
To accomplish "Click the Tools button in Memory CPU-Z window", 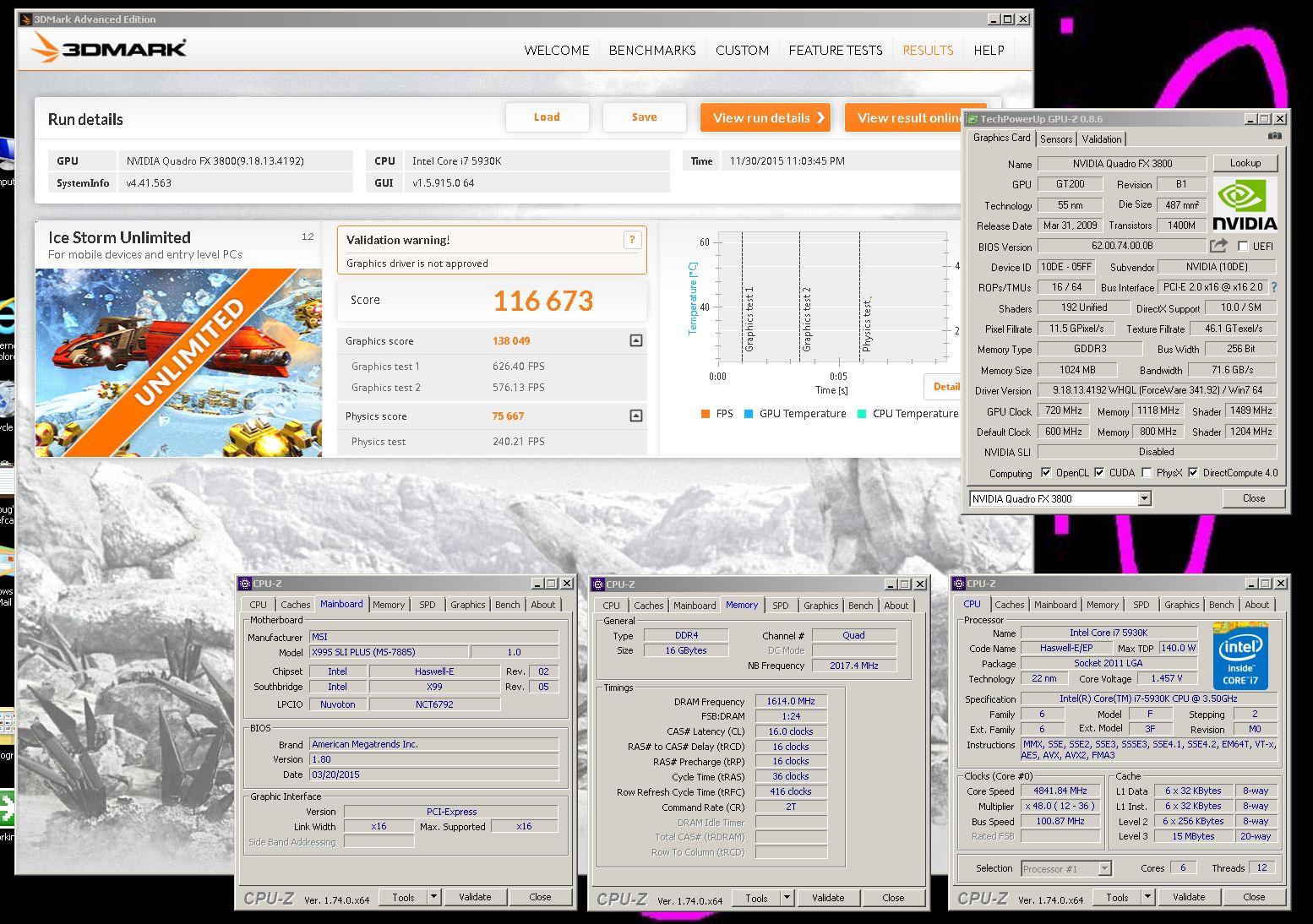I will point(756,898).
